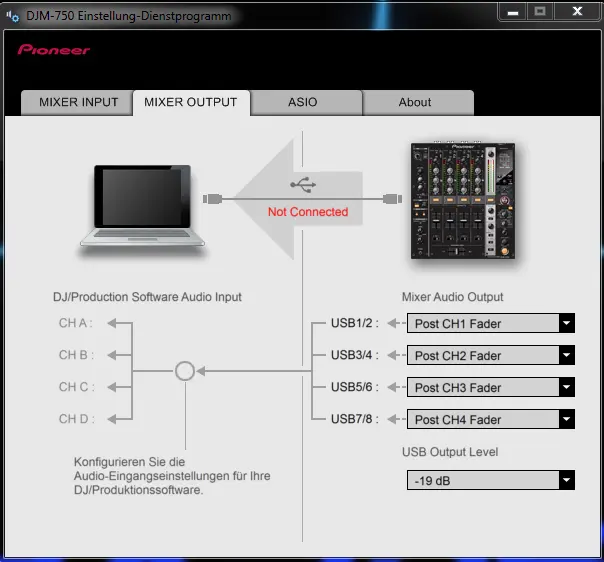Open the USB5/6 Post CH3 Fader dropdown
The width and height of the screenshot is (604, 562).
point(490,388)
